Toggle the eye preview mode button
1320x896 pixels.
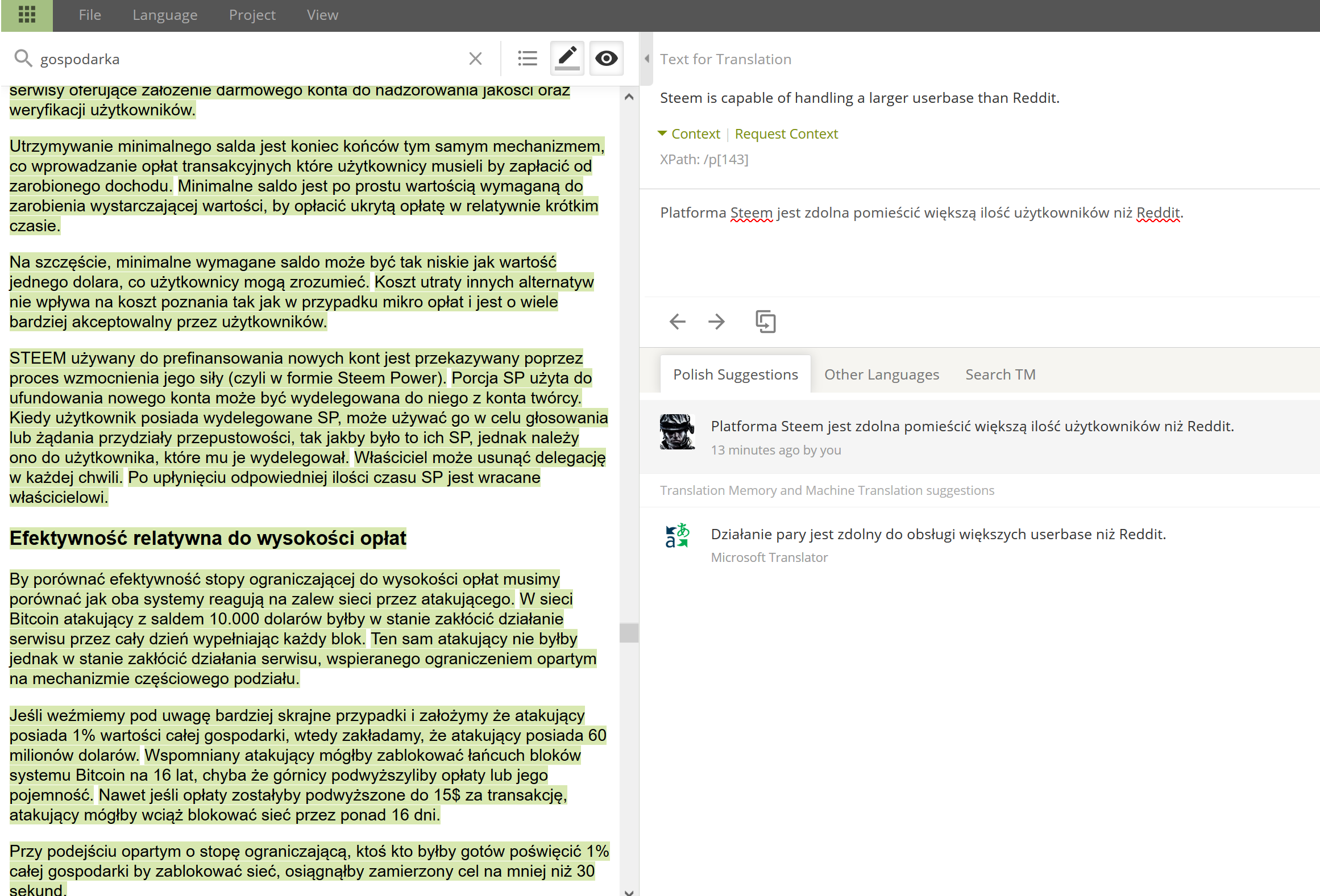pyautogui.click(x=606, y=58)
